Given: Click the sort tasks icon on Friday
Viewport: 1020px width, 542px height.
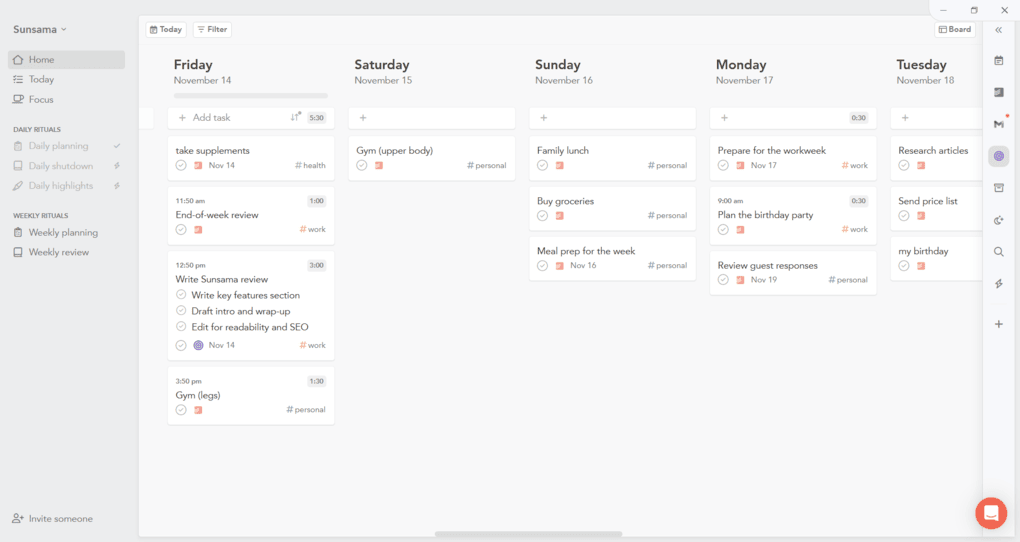Looking at the screenshot, I should (295, 118).
